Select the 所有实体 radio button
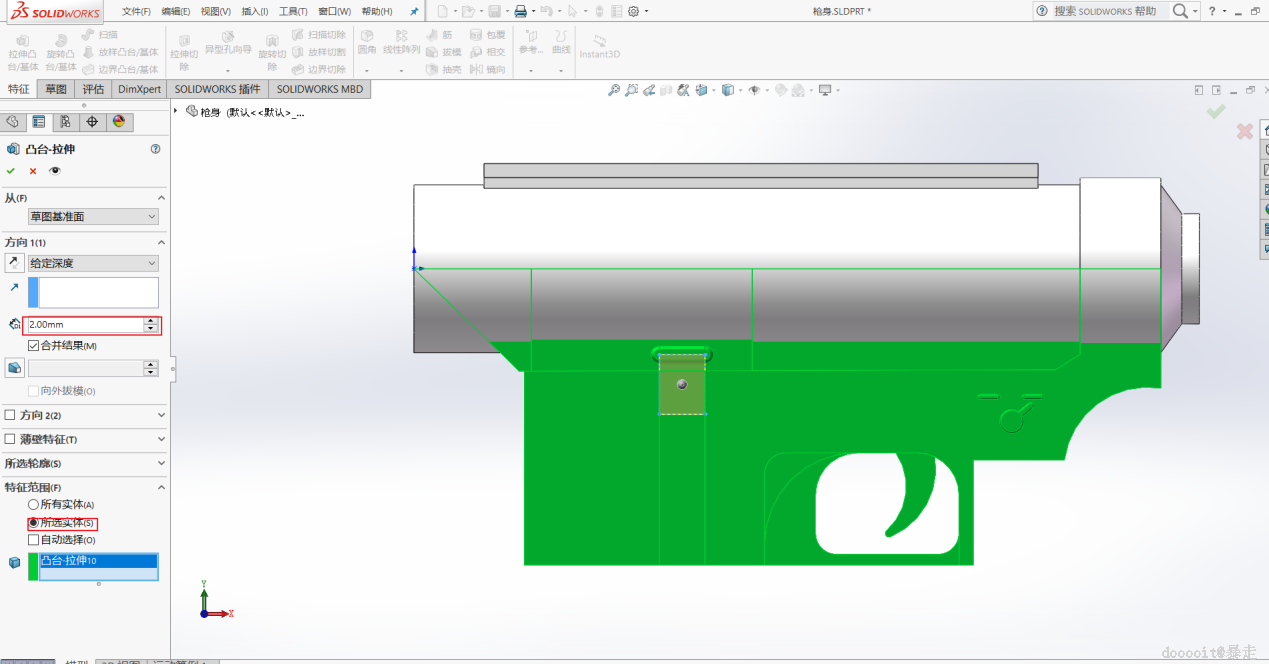1269x664 pixels. [x=34, y=505]
